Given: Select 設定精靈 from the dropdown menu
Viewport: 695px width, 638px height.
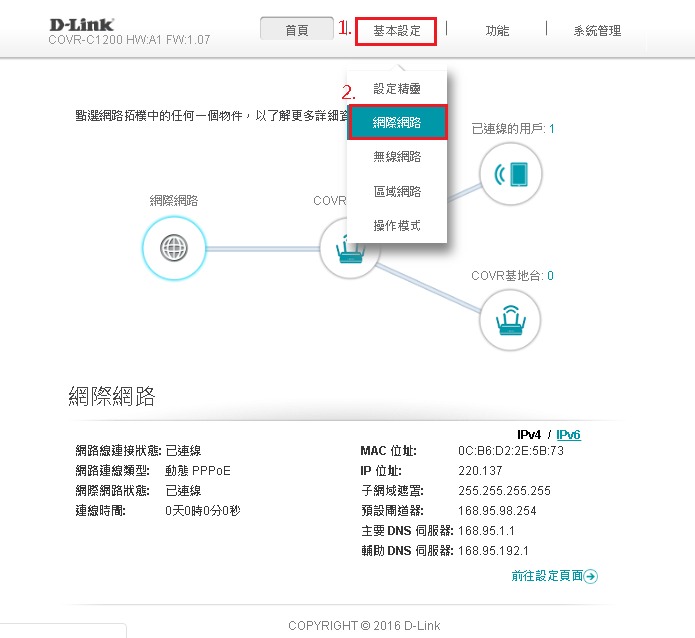Looking at the screenshot, I should 397,89.
